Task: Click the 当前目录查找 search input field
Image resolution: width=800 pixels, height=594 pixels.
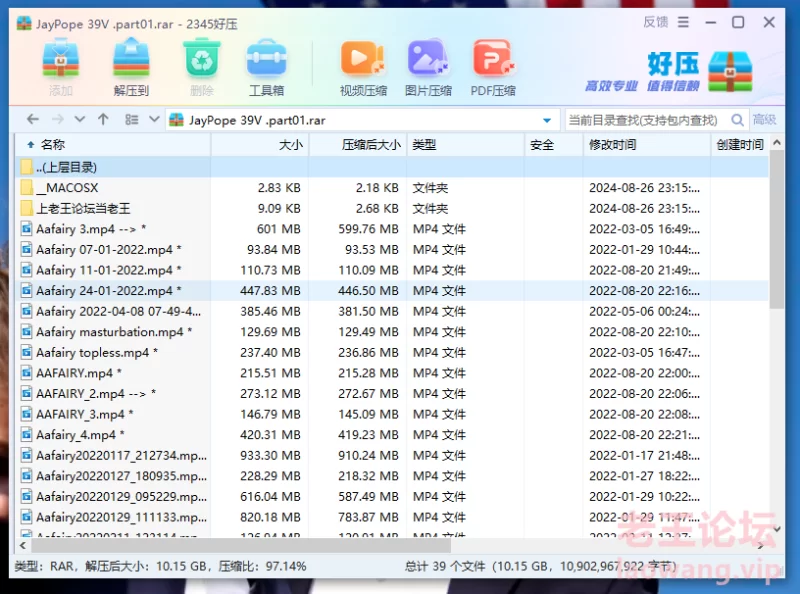Action: [645, 120]
